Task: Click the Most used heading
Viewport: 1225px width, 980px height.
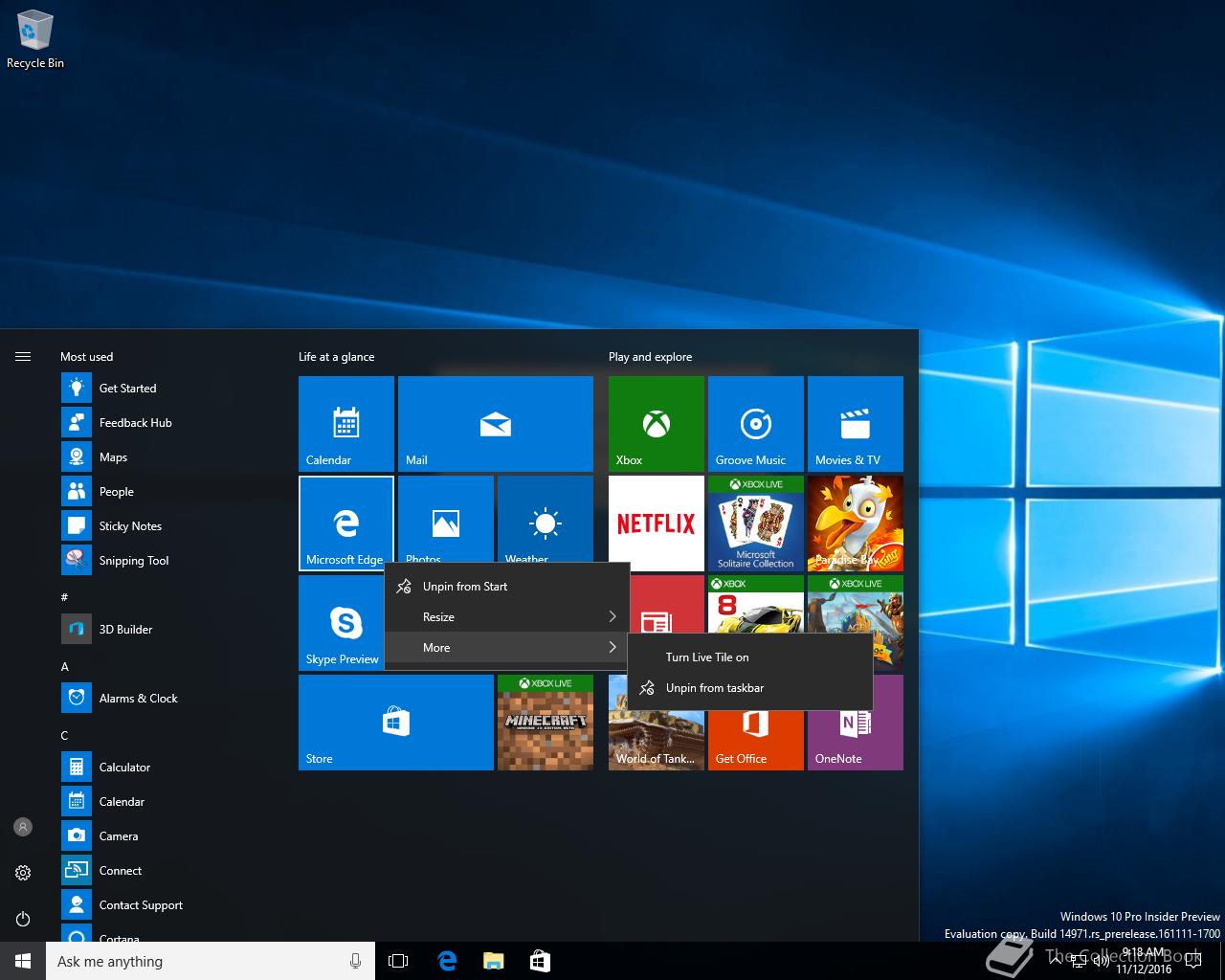Action: click(87, 357)
